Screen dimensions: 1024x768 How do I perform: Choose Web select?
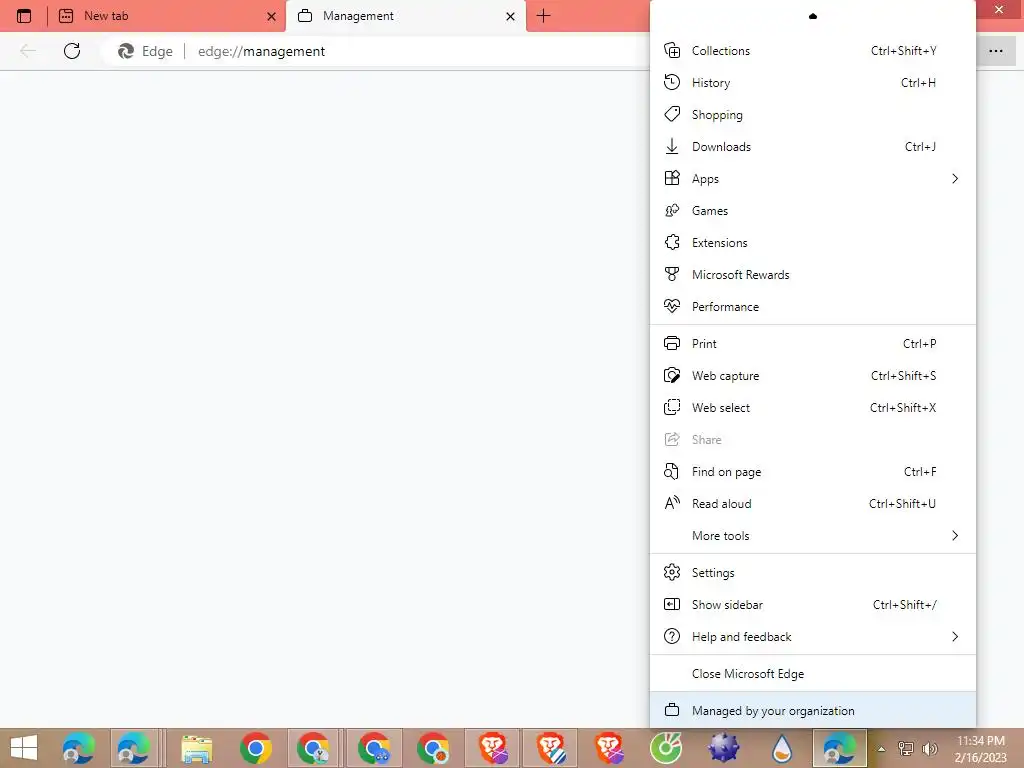(812, 408)
